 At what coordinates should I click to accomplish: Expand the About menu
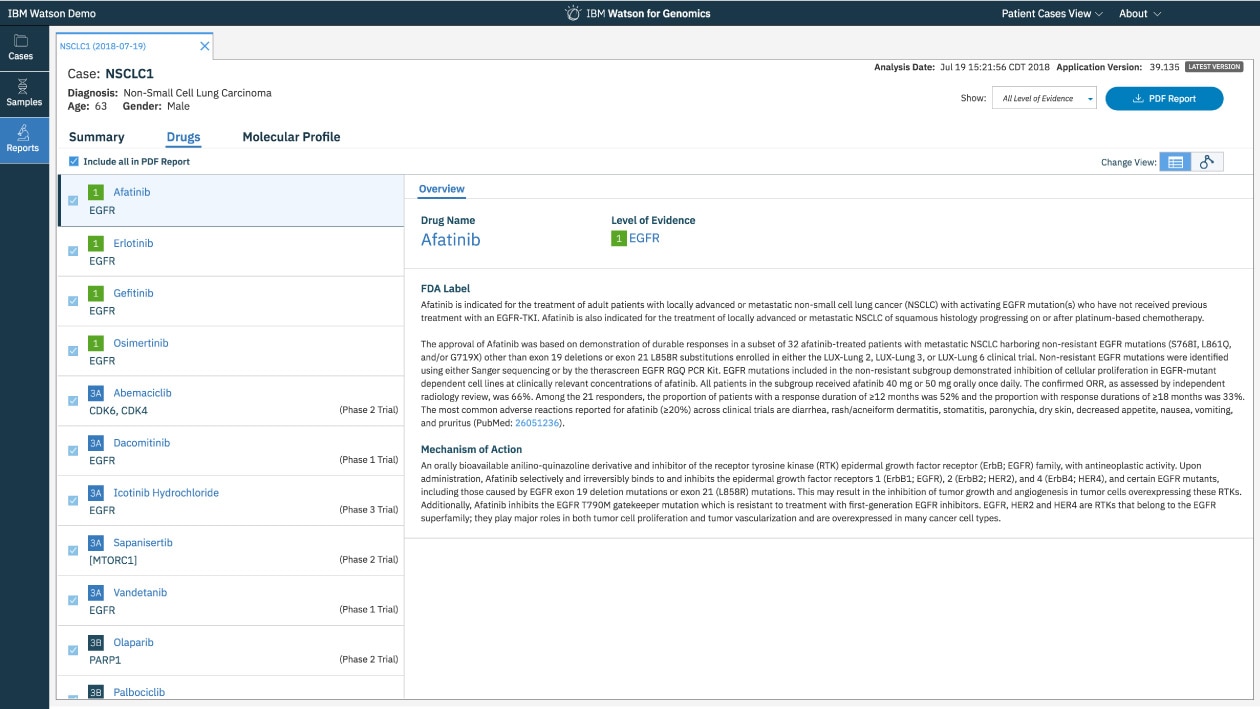coord(1140,14)
